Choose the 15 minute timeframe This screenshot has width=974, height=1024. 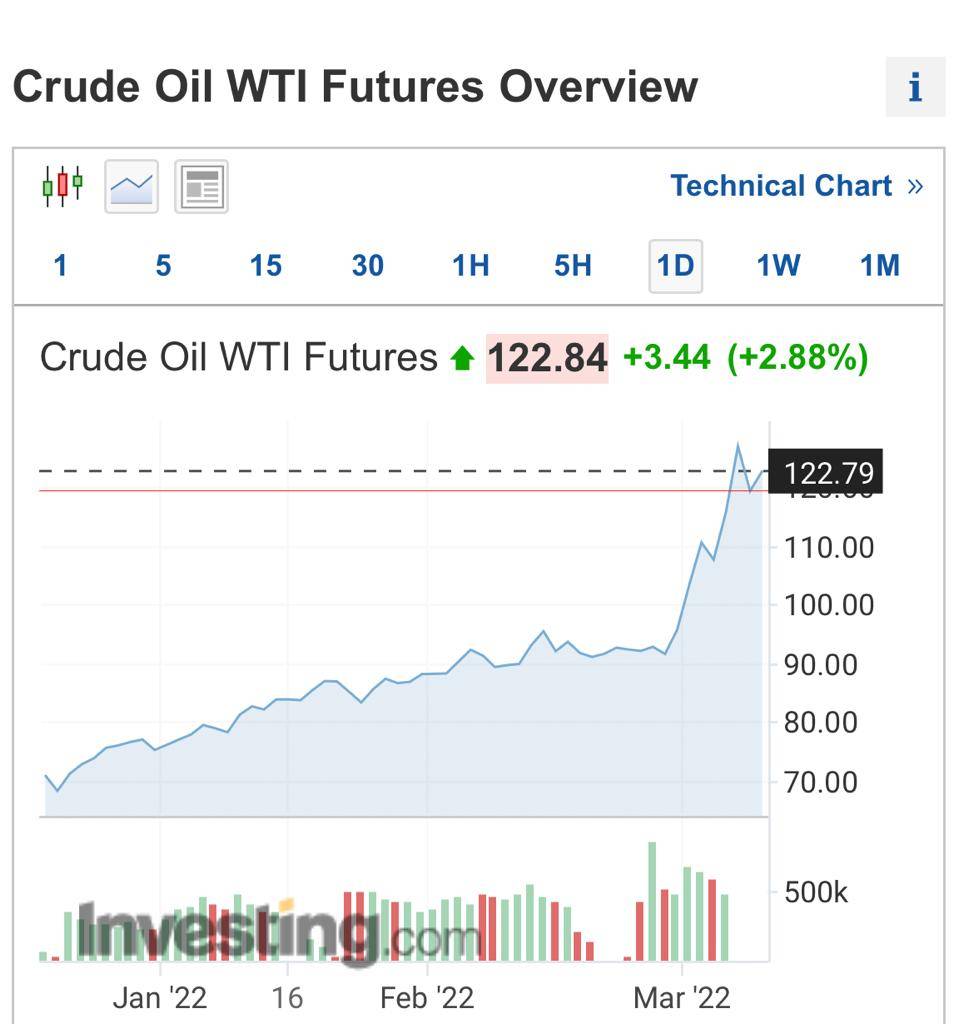(266, 266)
